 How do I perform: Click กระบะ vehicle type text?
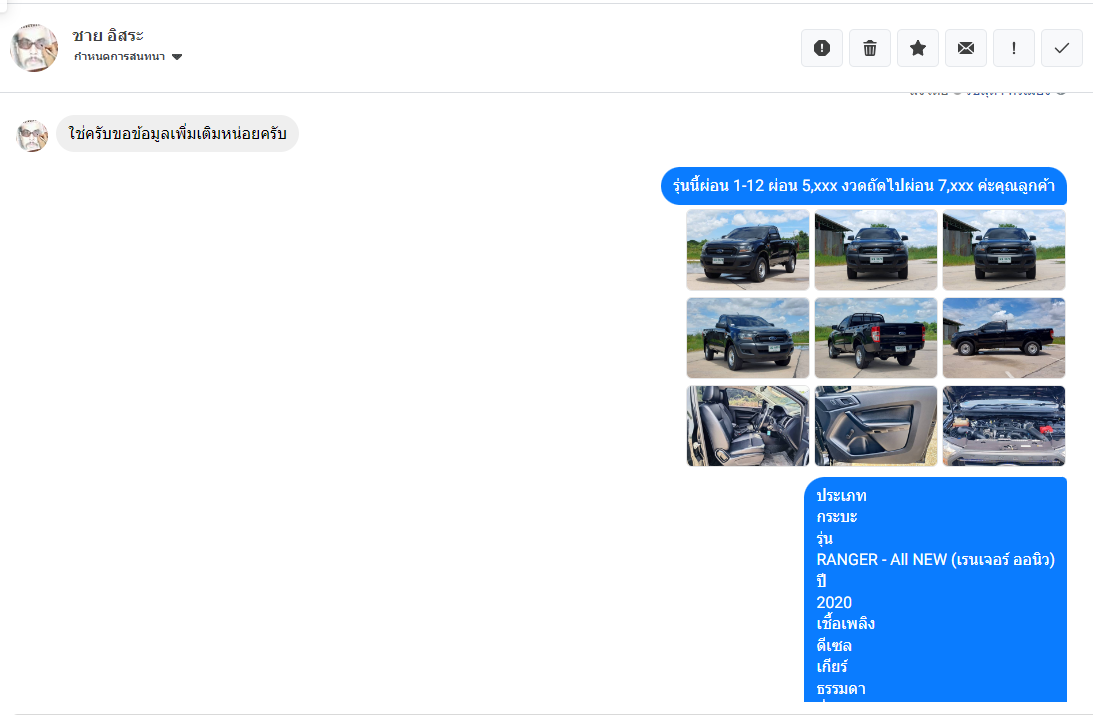tap(836, 517)
